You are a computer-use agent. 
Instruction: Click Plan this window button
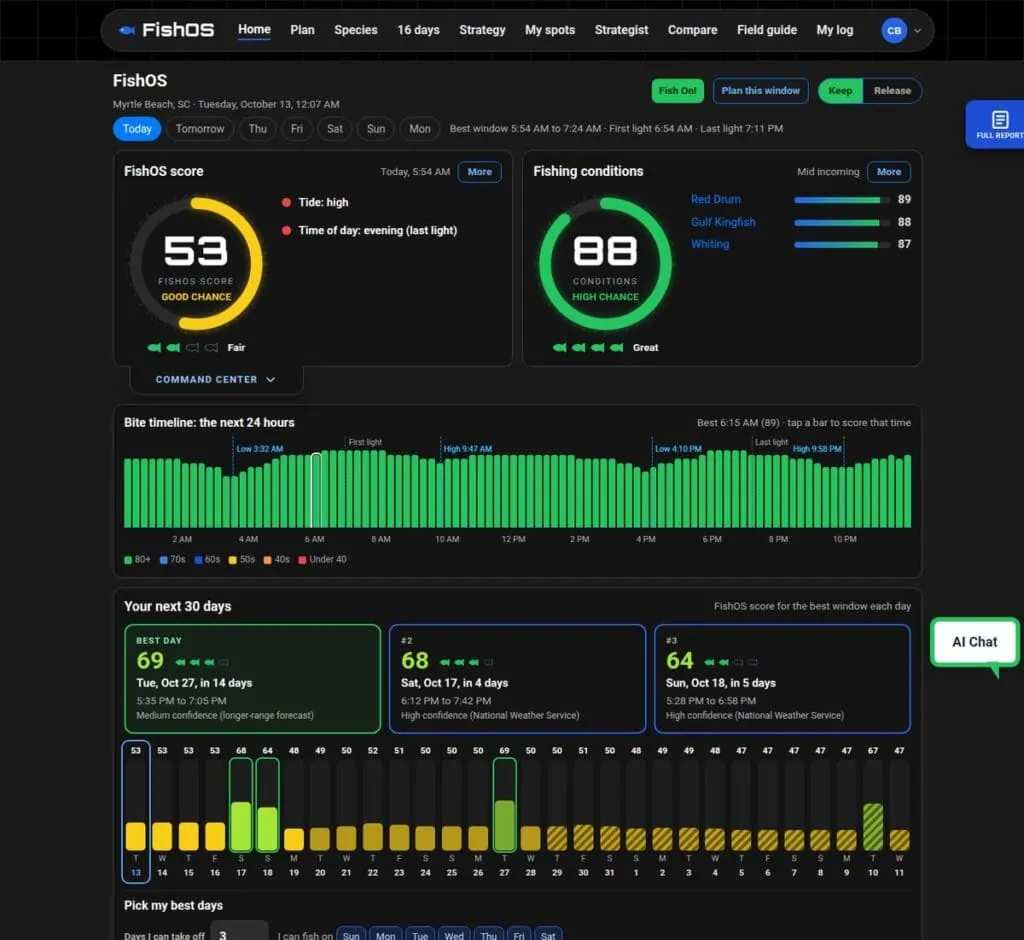point(760,91)
